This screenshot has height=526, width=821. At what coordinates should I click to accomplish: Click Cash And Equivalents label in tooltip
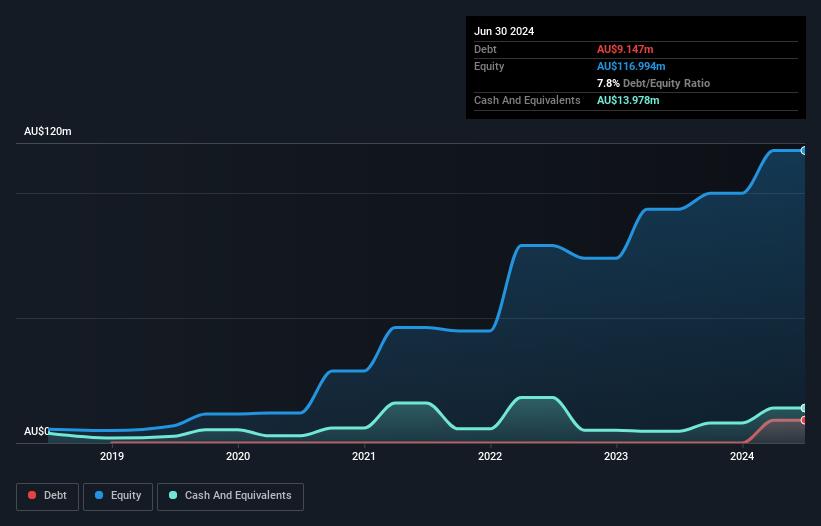click(x=527, y=100)
